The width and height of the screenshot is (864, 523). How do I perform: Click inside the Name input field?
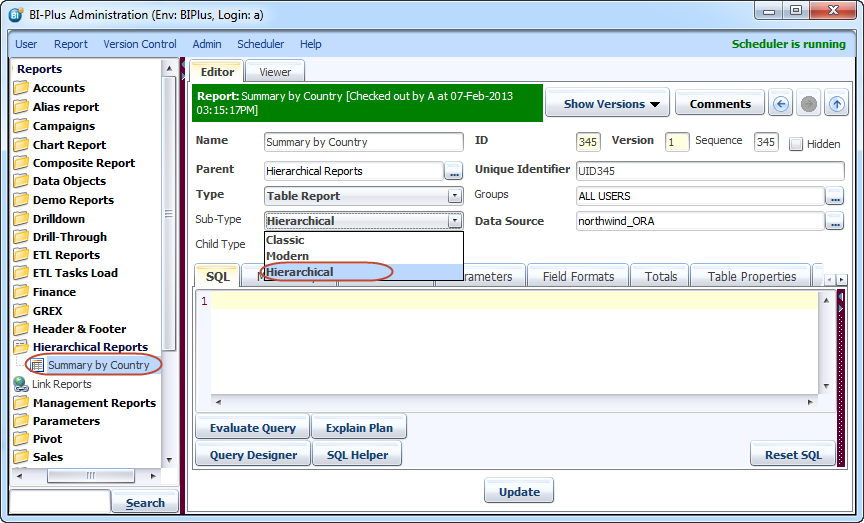click(363, 143)
